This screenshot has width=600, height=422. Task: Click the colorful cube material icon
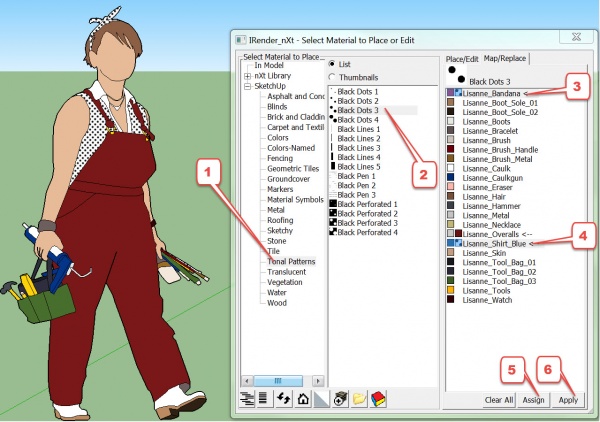378,400
